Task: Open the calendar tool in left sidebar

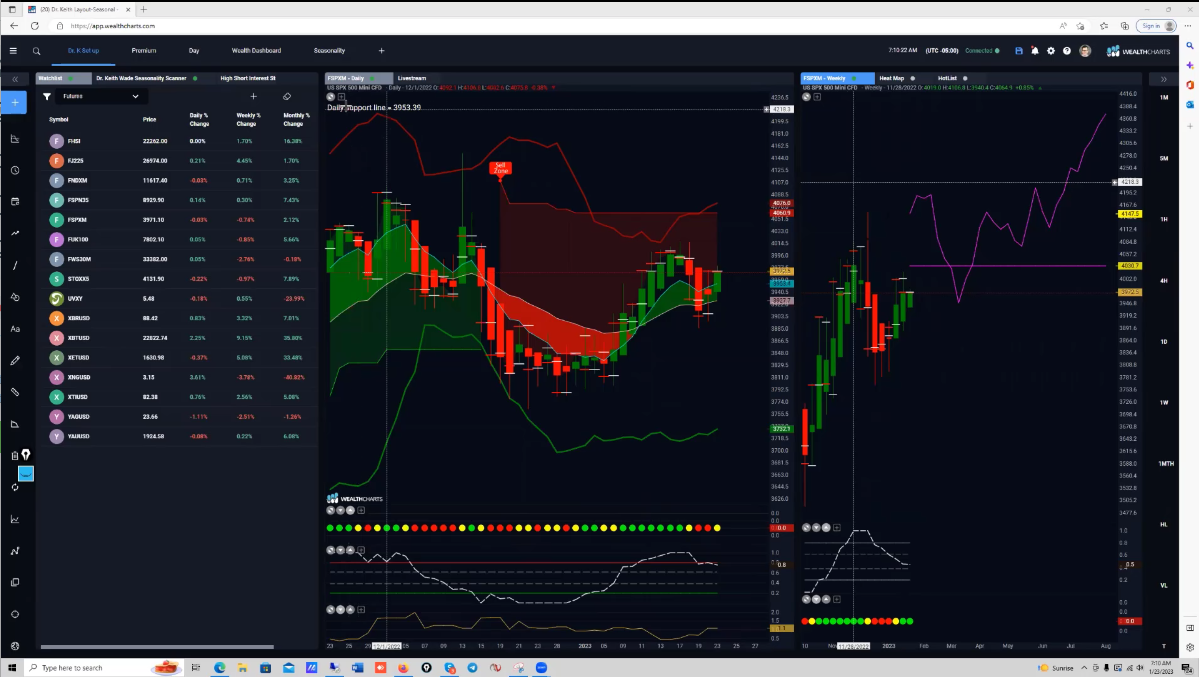Action: (15, 202)
